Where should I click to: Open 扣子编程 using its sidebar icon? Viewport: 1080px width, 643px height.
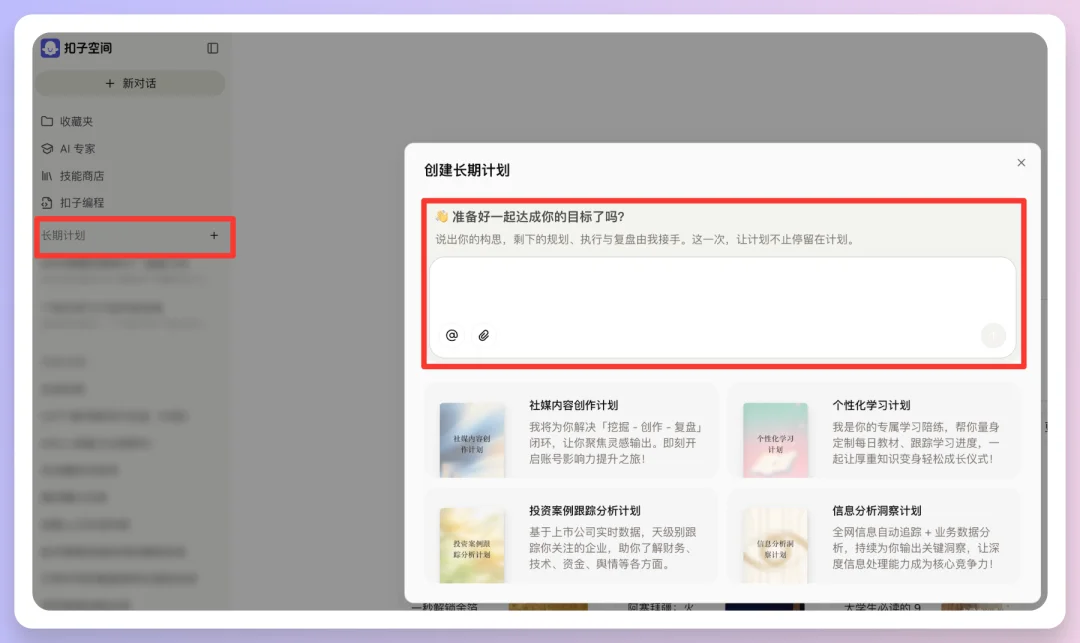[x=47, y=202]
